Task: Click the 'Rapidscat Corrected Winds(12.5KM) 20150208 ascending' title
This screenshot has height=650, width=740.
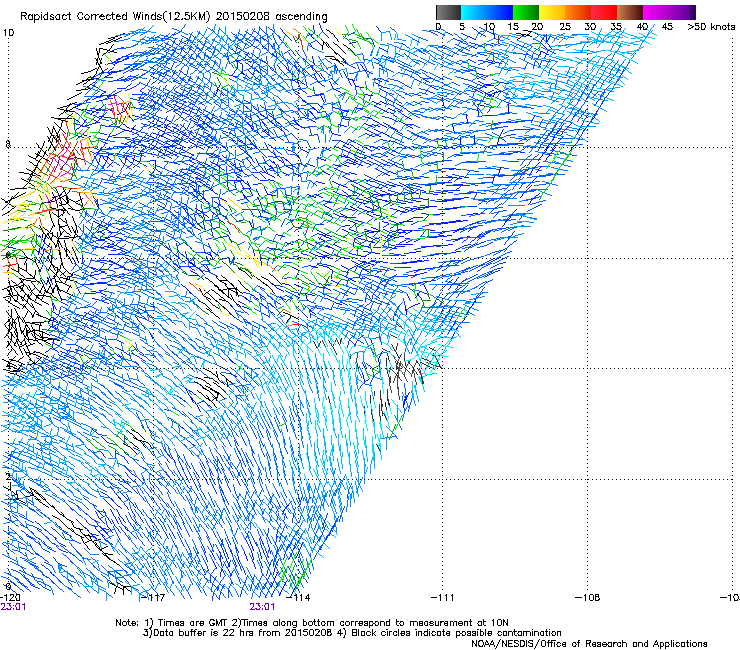Action: [x=174, y=16]
